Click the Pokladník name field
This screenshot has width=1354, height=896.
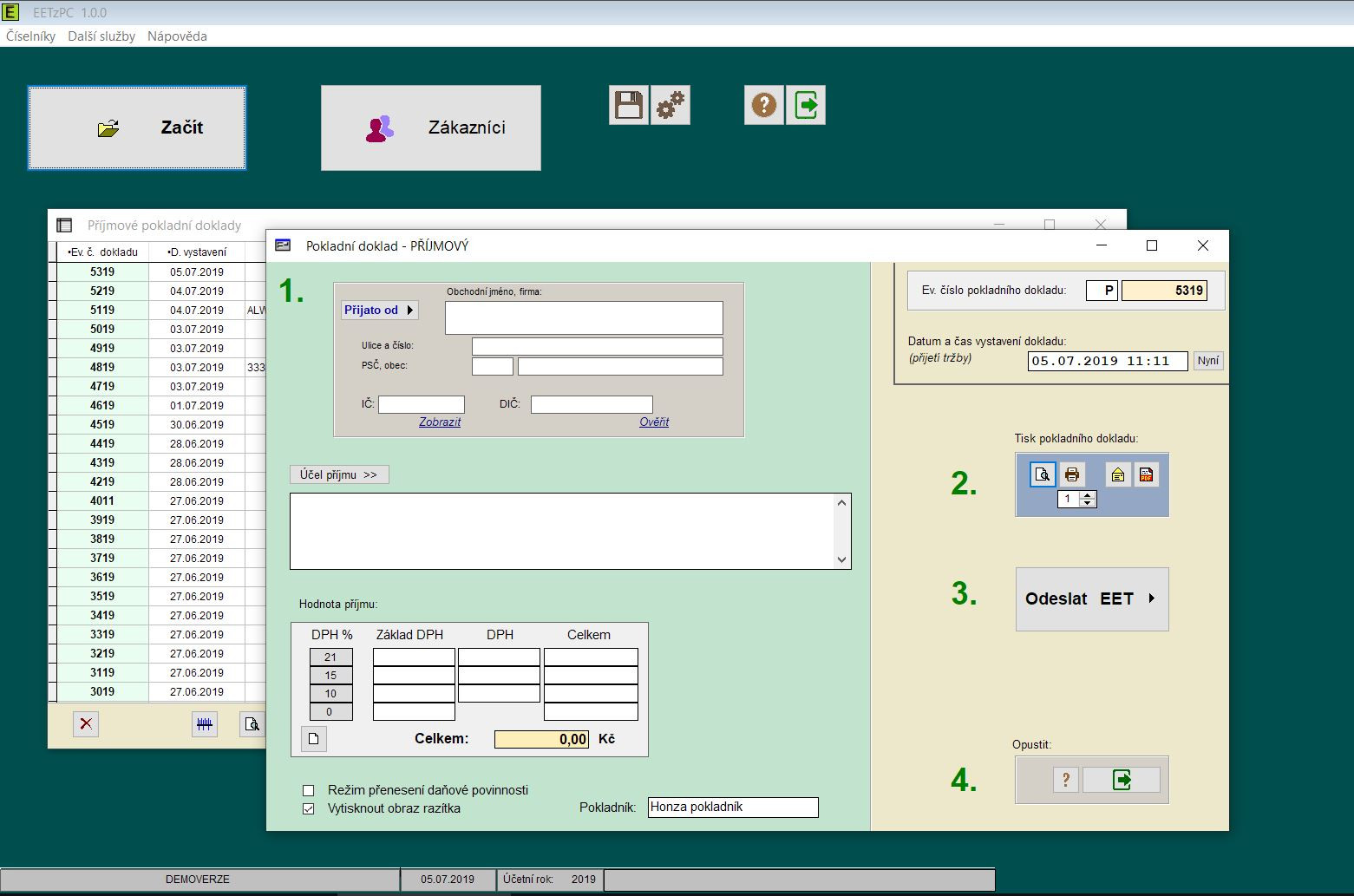733,807
